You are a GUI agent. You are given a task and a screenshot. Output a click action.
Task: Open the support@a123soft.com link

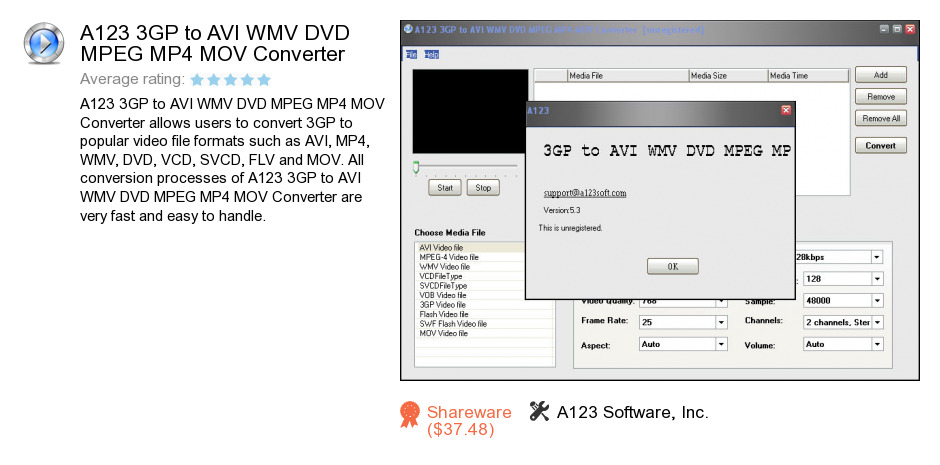coord(585,193)
